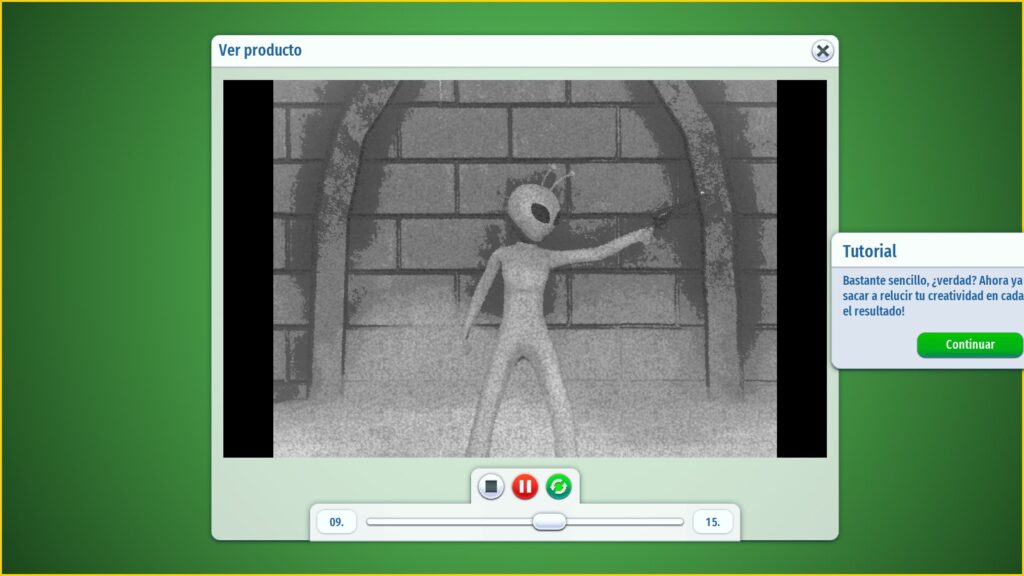Click the Ver producto title text

pyautogui.click(x=260, y=50)
